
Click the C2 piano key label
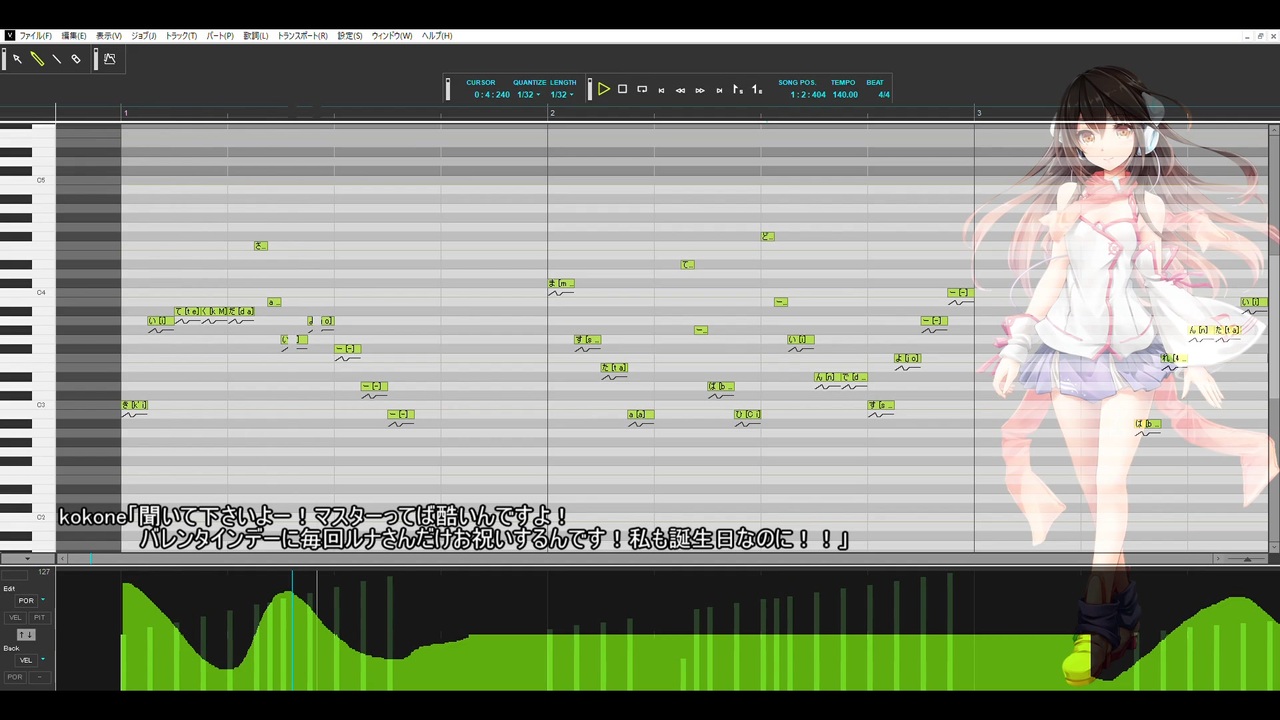click(41, 517)
